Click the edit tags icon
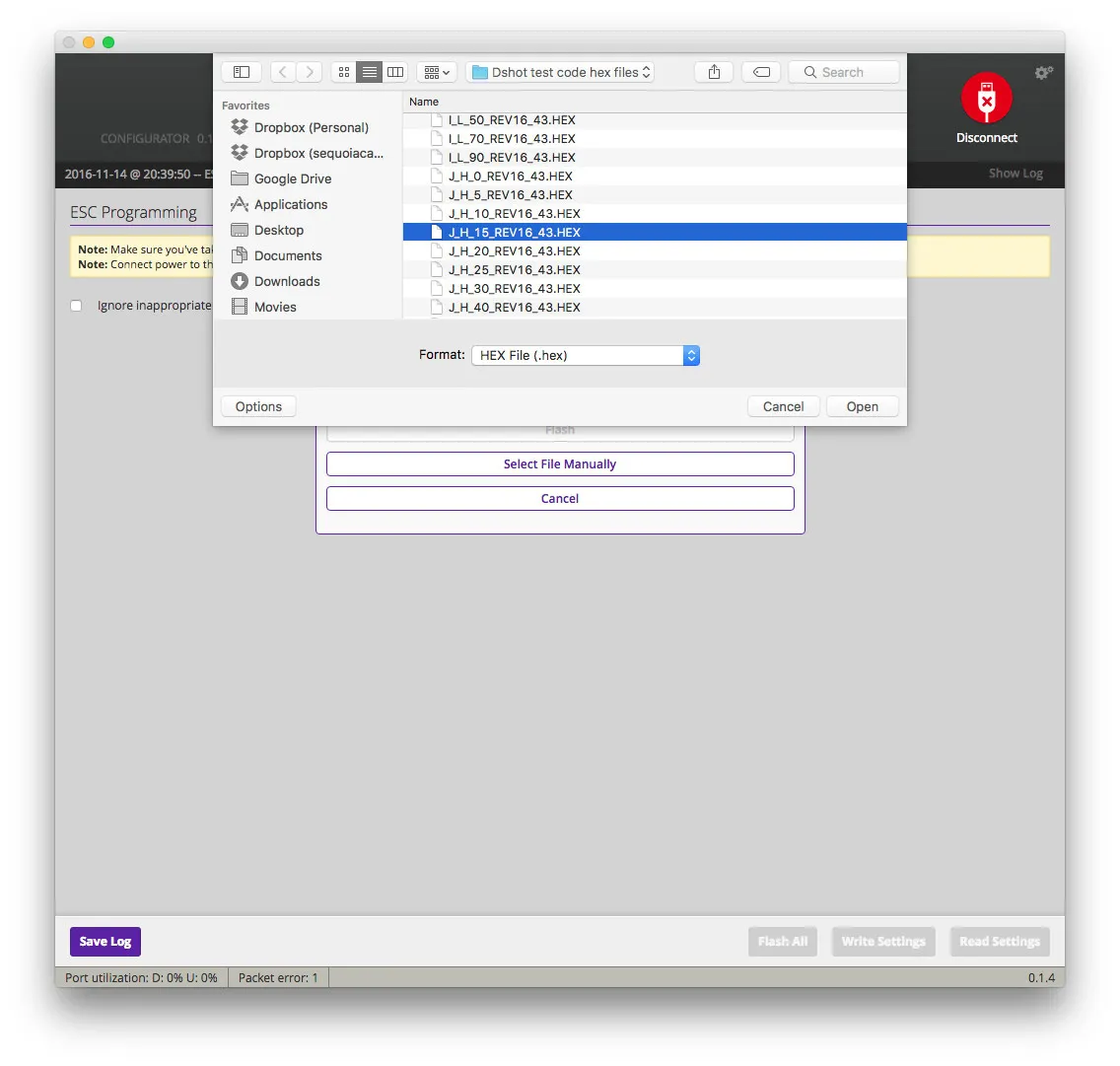Viewport: 1120px width, 1066px height. pyautogui.click(x=761, y=72)
